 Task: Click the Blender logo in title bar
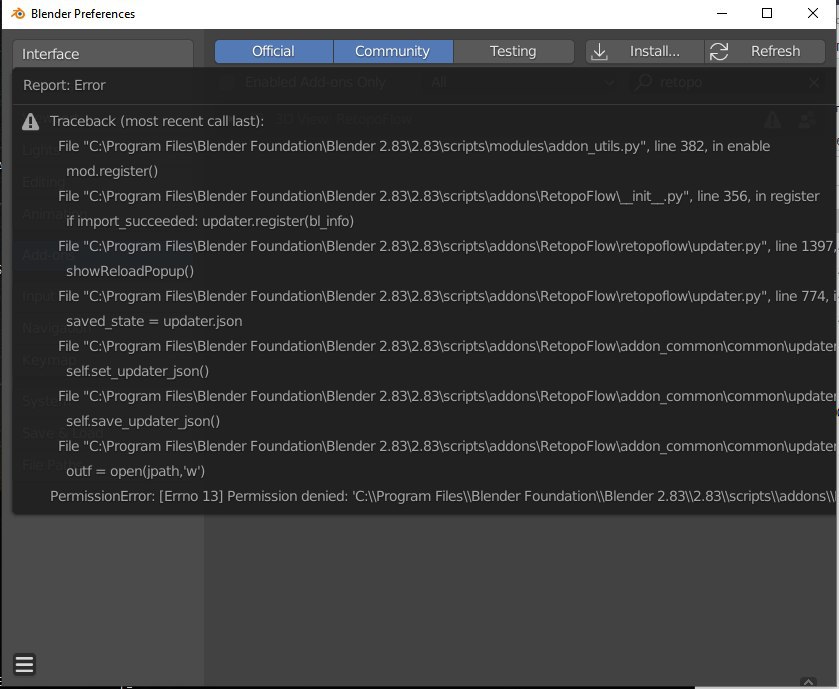(18, 13)
